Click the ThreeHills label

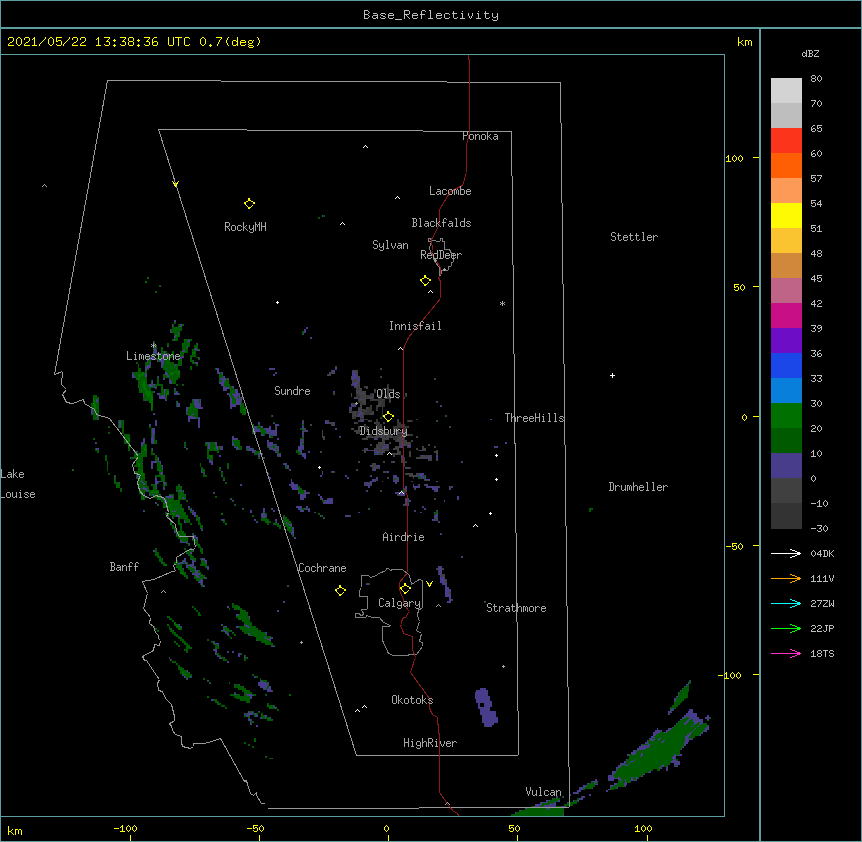[534, 418]
